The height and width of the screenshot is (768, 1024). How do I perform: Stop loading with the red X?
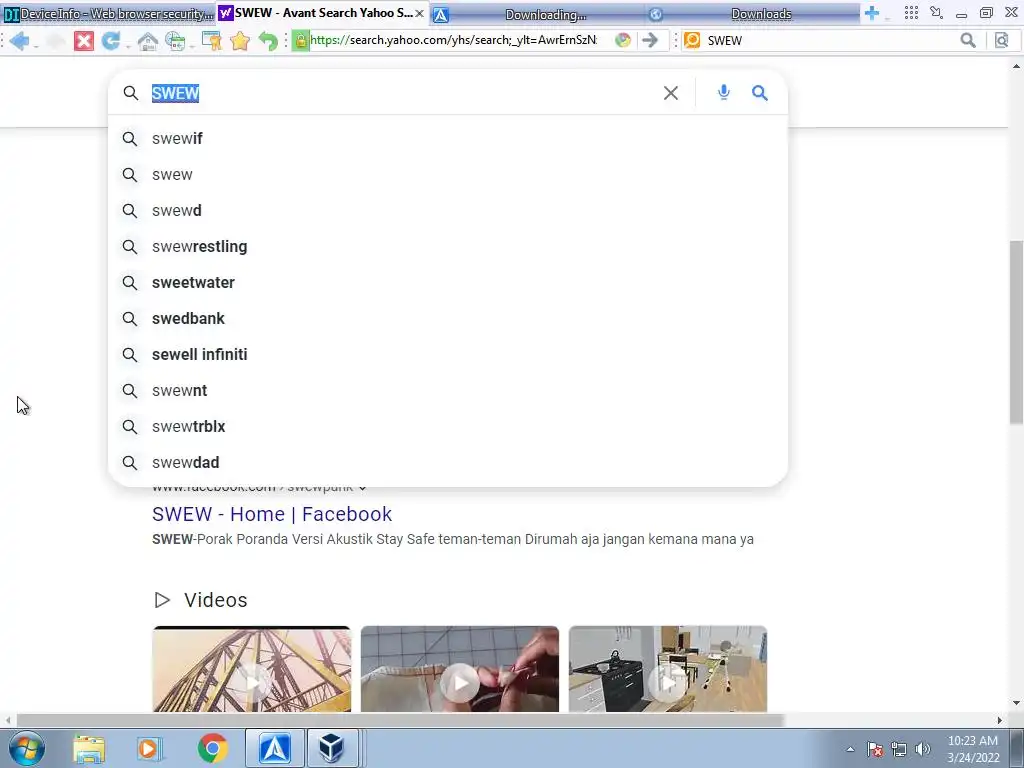click(x=84, y=40)
